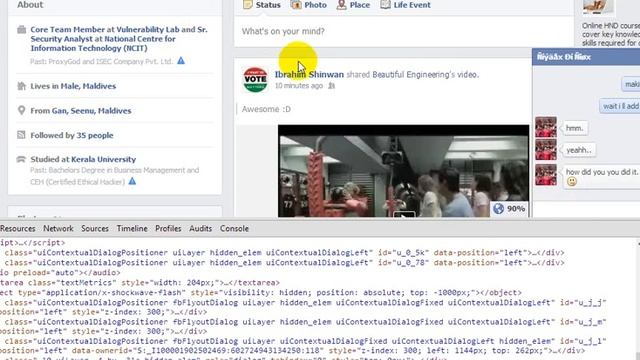
Task: Switch to the Console DevTools tab
Action: [234, 229]
